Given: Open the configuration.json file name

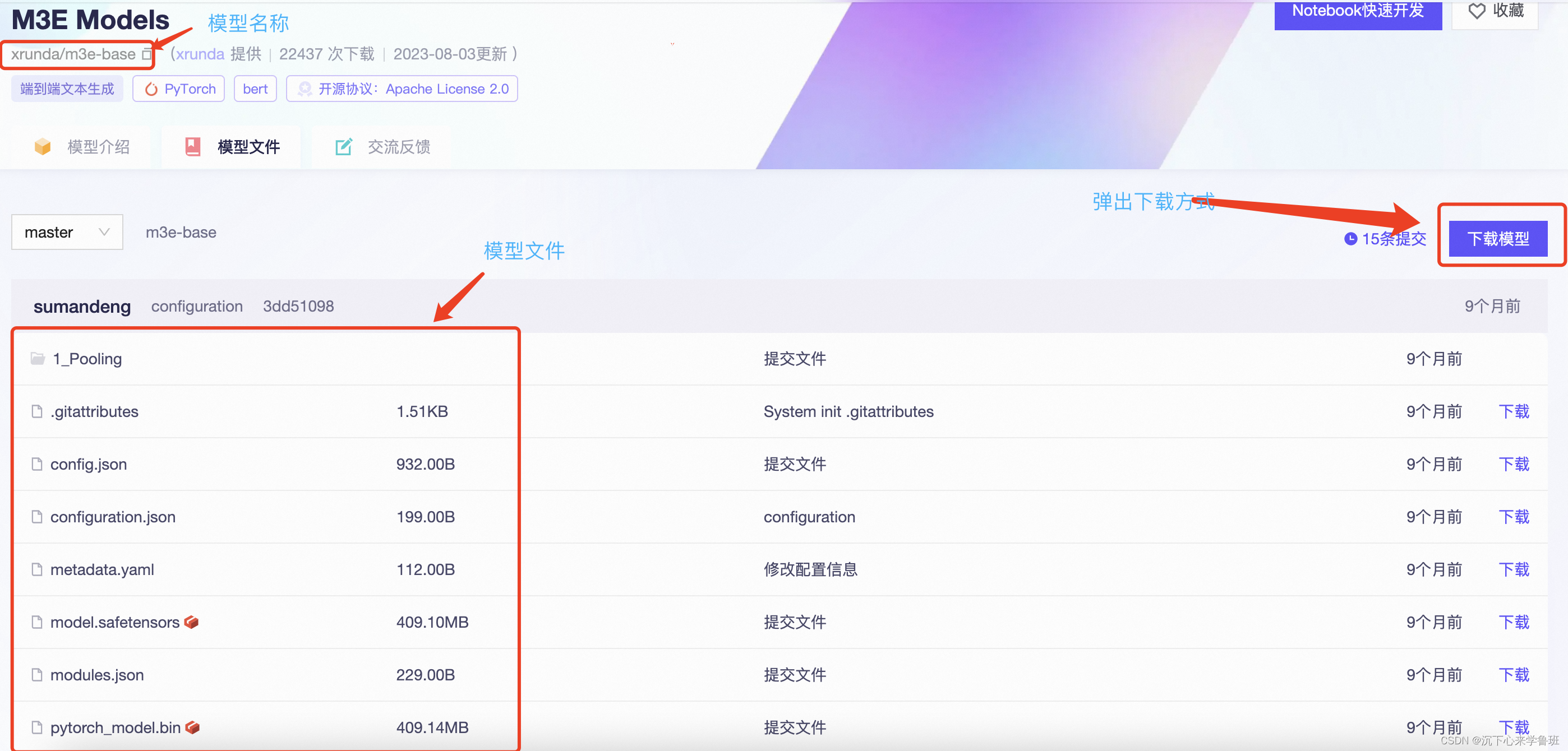Looking at the screenshot, I should [x=113, y=517].
